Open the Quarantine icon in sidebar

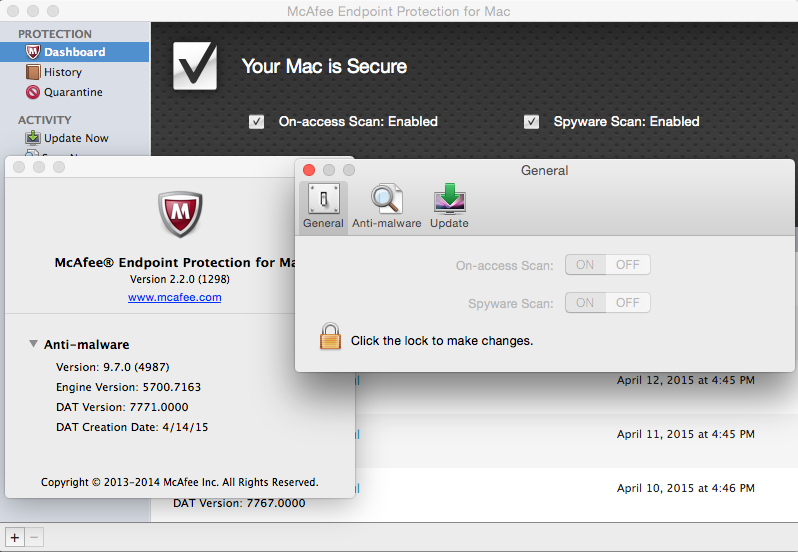point(33,92)
